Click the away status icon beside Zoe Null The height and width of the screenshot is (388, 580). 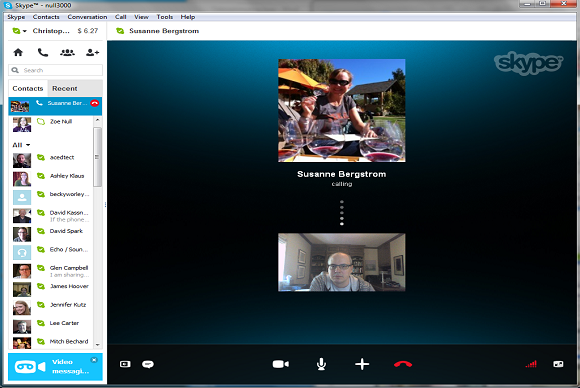coord(41,121)
